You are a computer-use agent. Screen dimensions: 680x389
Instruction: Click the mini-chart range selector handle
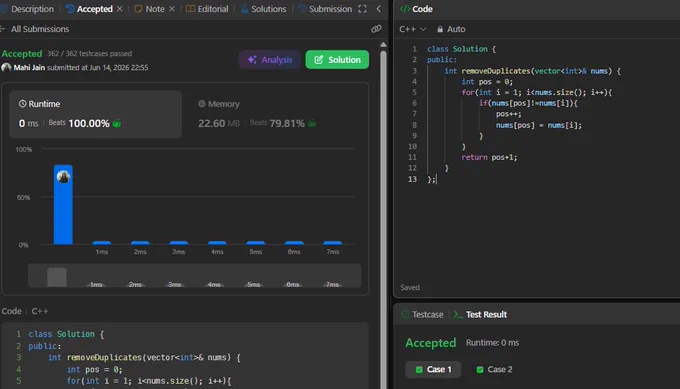coord(57,277)
